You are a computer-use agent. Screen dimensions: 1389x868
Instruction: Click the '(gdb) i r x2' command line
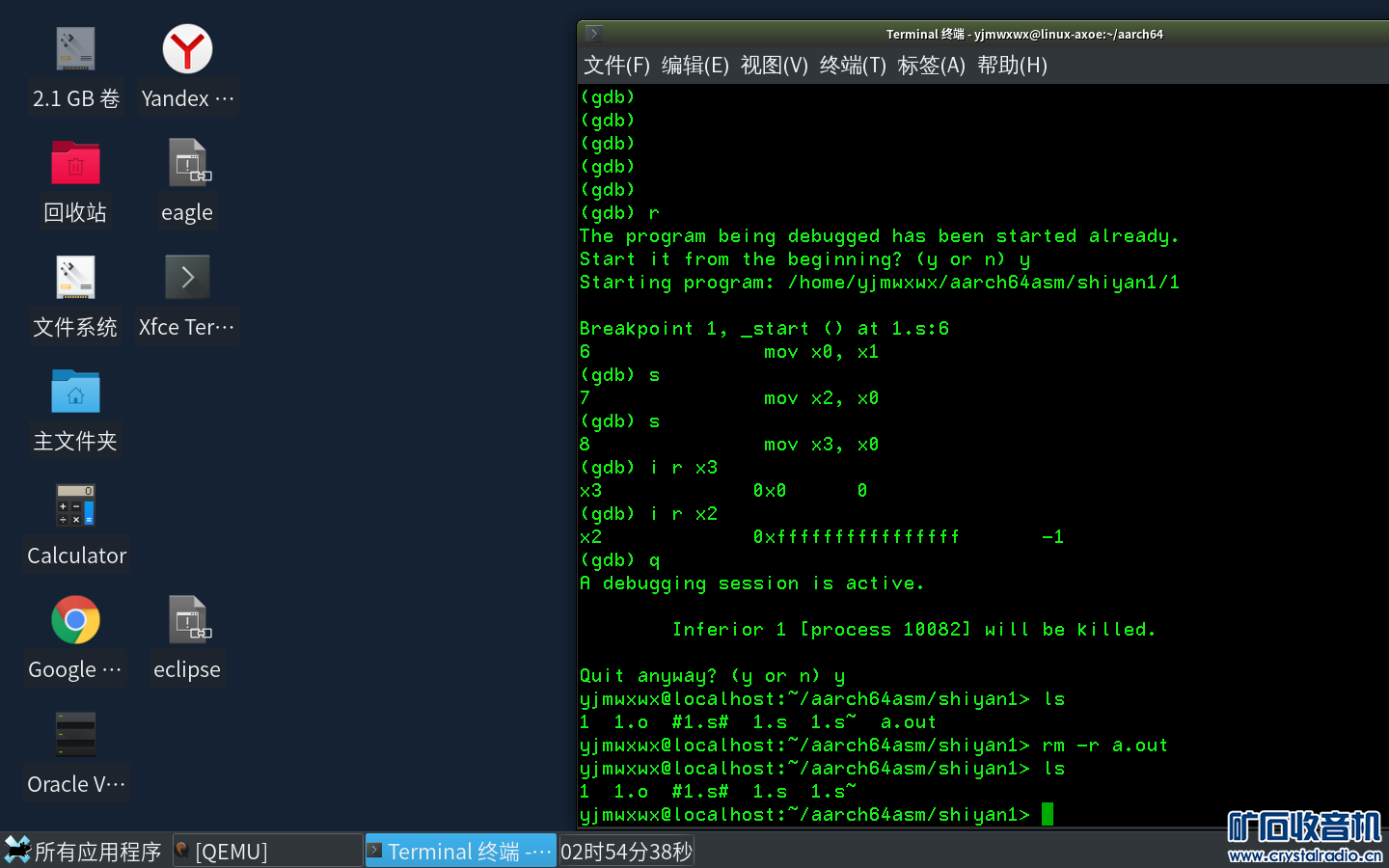click(x=649, y=514)
